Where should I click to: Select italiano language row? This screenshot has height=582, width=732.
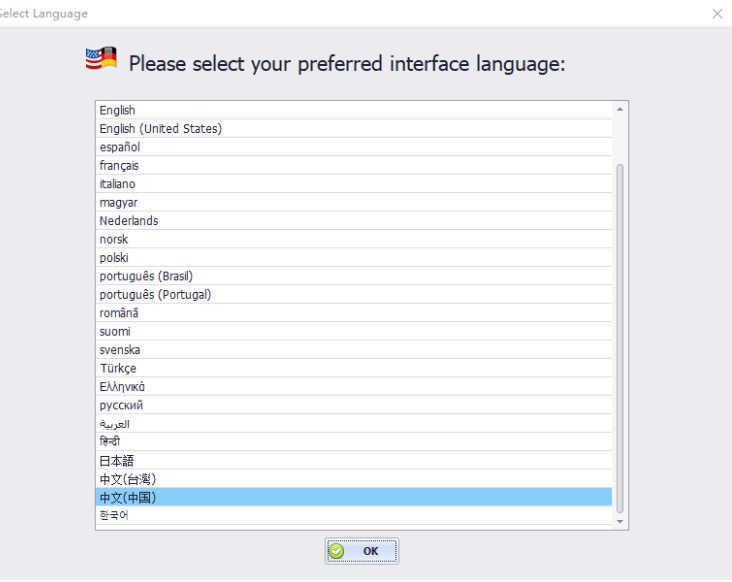click(x=353, y=184)
